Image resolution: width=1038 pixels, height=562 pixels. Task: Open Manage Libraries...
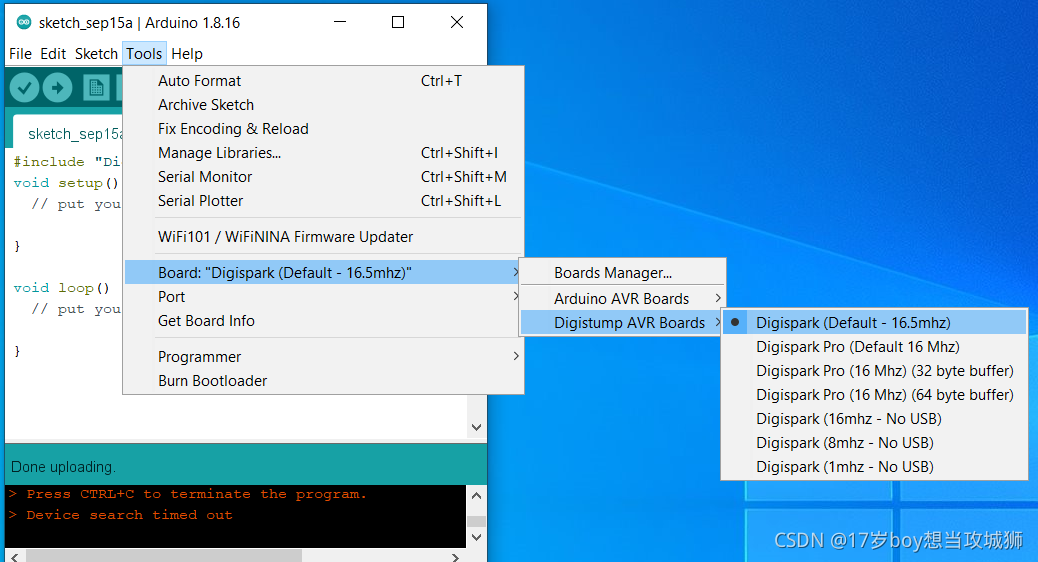(323, 153)
